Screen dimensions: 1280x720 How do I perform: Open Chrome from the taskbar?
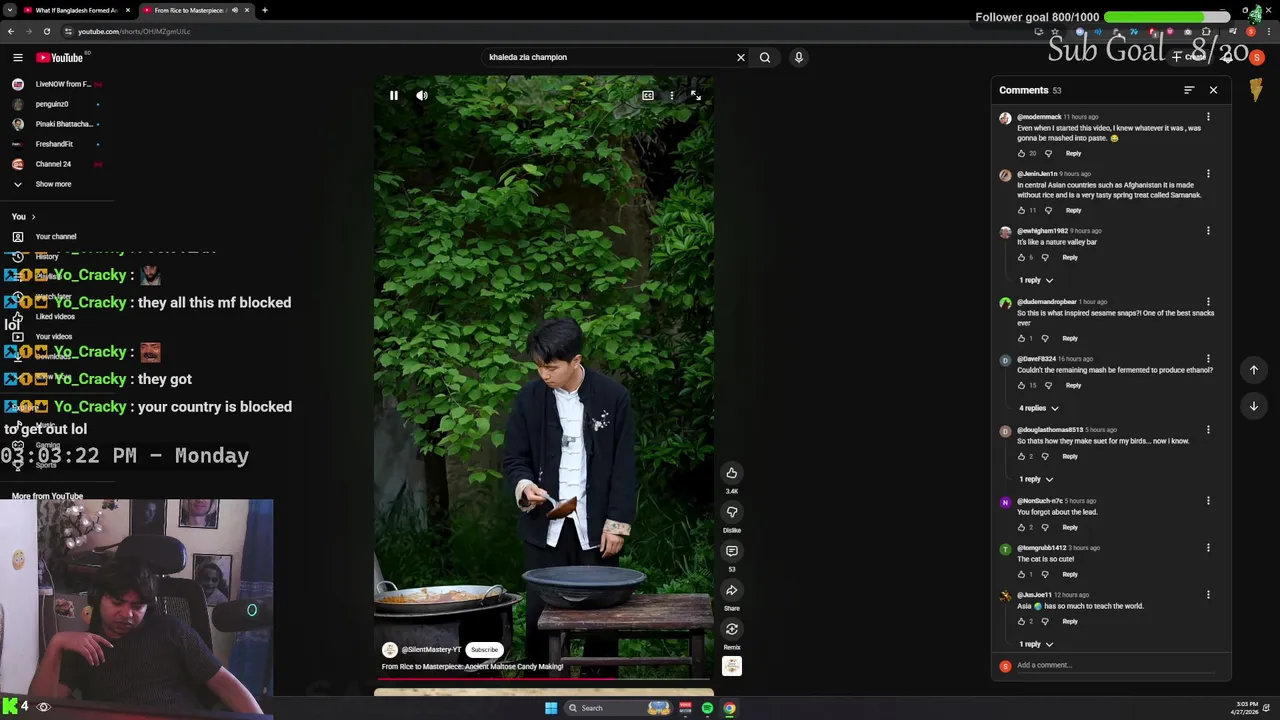[x=729, y=708]
